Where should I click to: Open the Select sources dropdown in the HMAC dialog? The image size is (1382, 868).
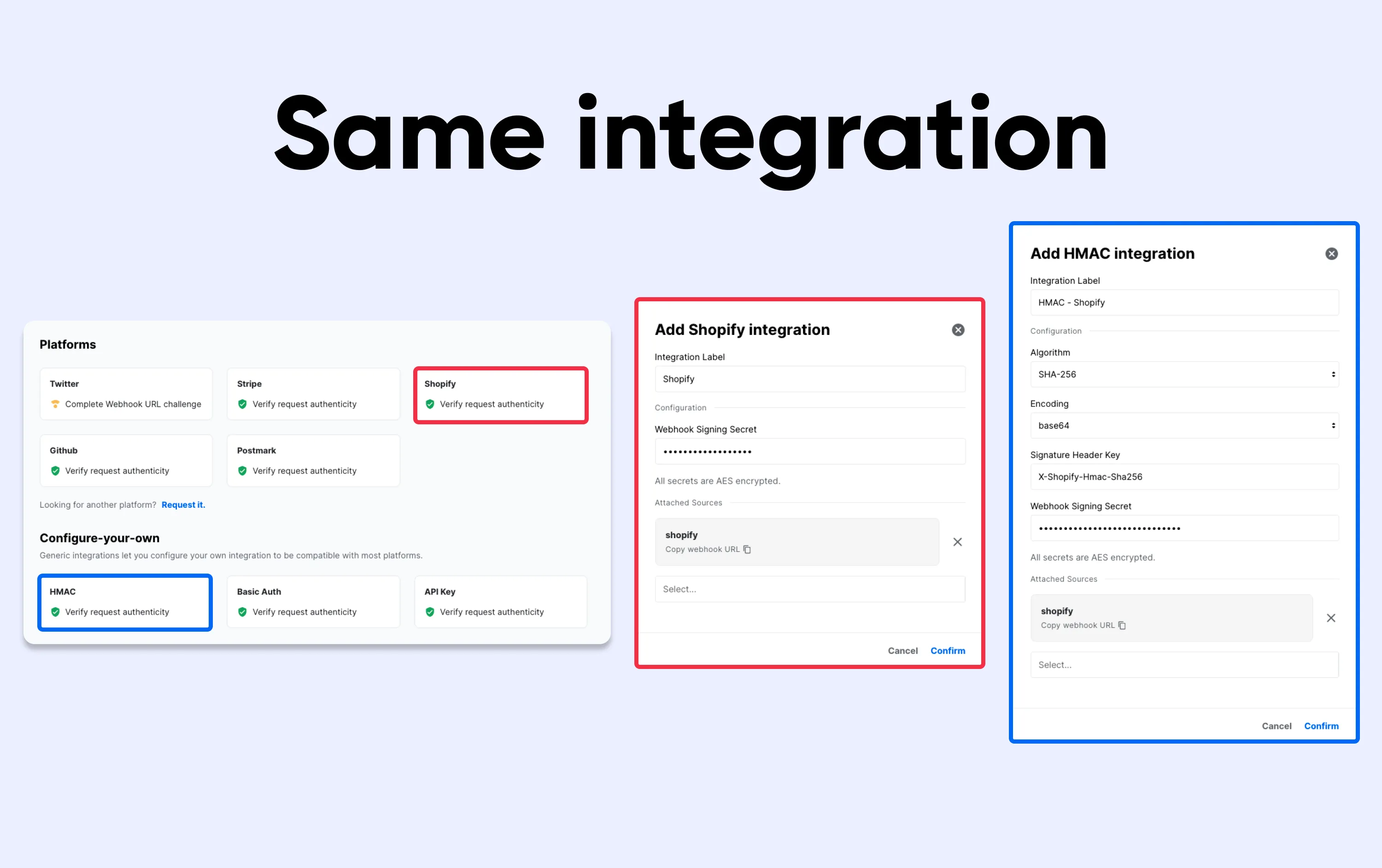click(1184, 665)
